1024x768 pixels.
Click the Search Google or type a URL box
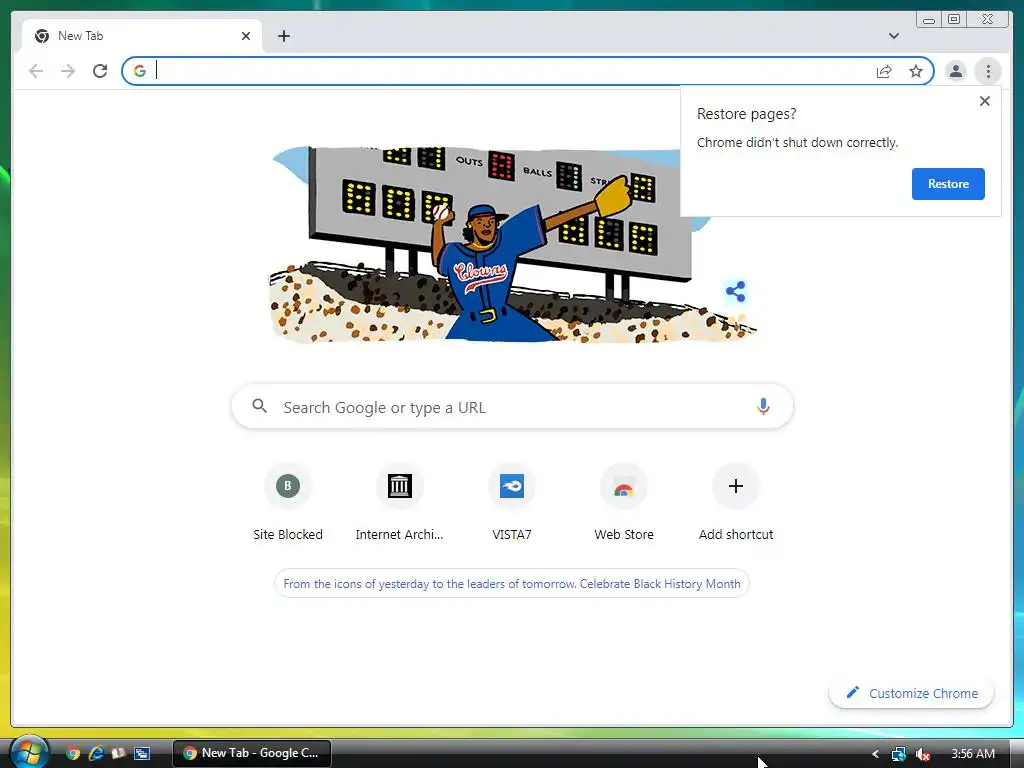(512, 407)
